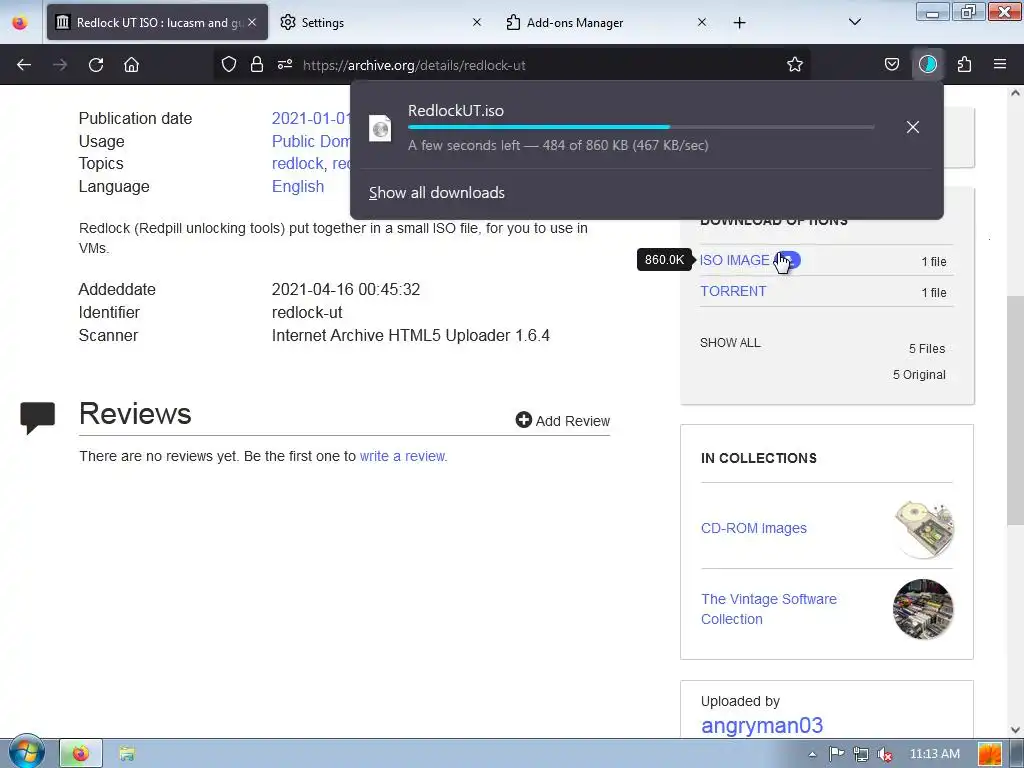Switch to the Add-ons Manager tab
The image size is (1024, 768).
606,22
